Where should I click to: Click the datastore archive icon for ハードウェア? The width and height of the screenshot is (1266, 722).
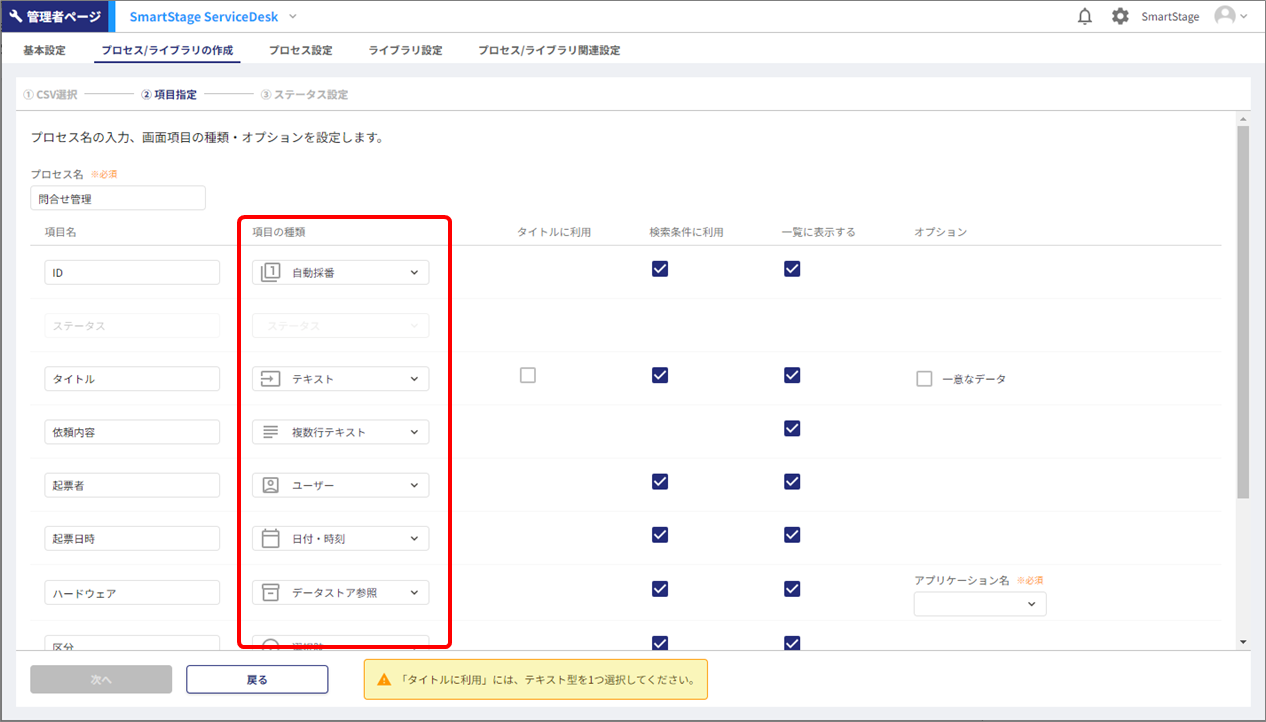[270, 592]
